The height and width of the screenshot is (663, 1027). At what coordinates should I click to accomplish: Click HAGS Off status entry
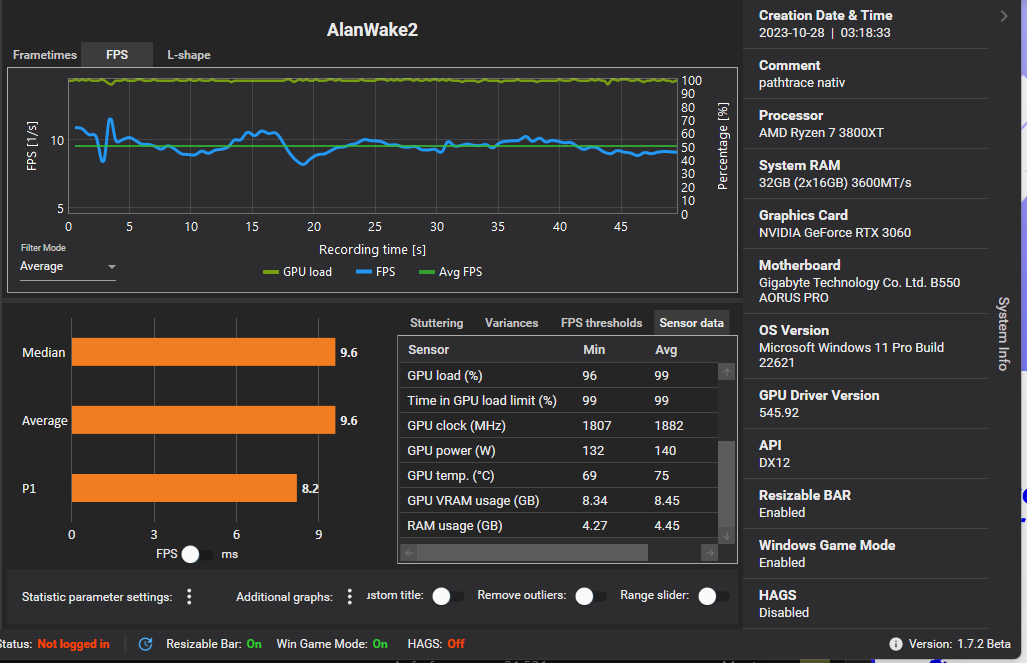click(436, 644)
